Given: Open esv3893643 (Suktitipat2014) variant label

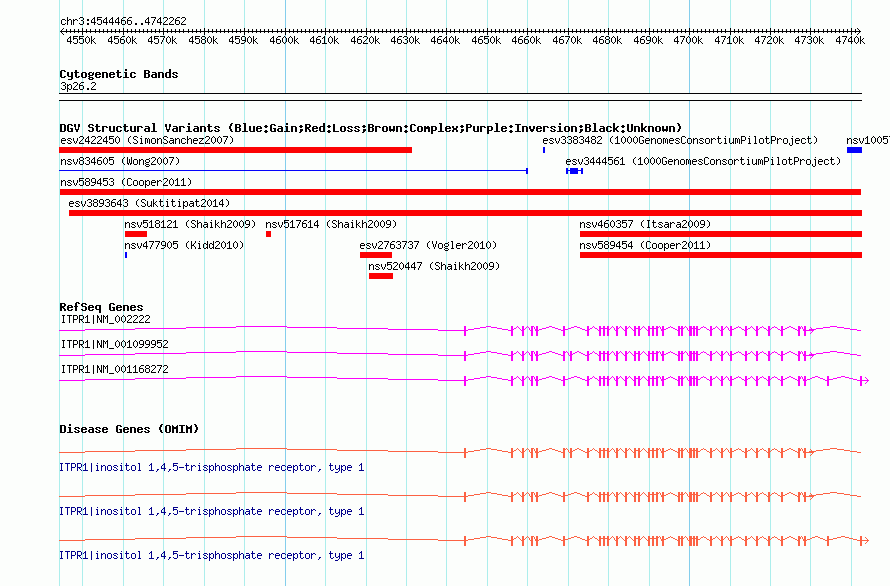Looking at the screenshot, I should (x=149, y=203).
